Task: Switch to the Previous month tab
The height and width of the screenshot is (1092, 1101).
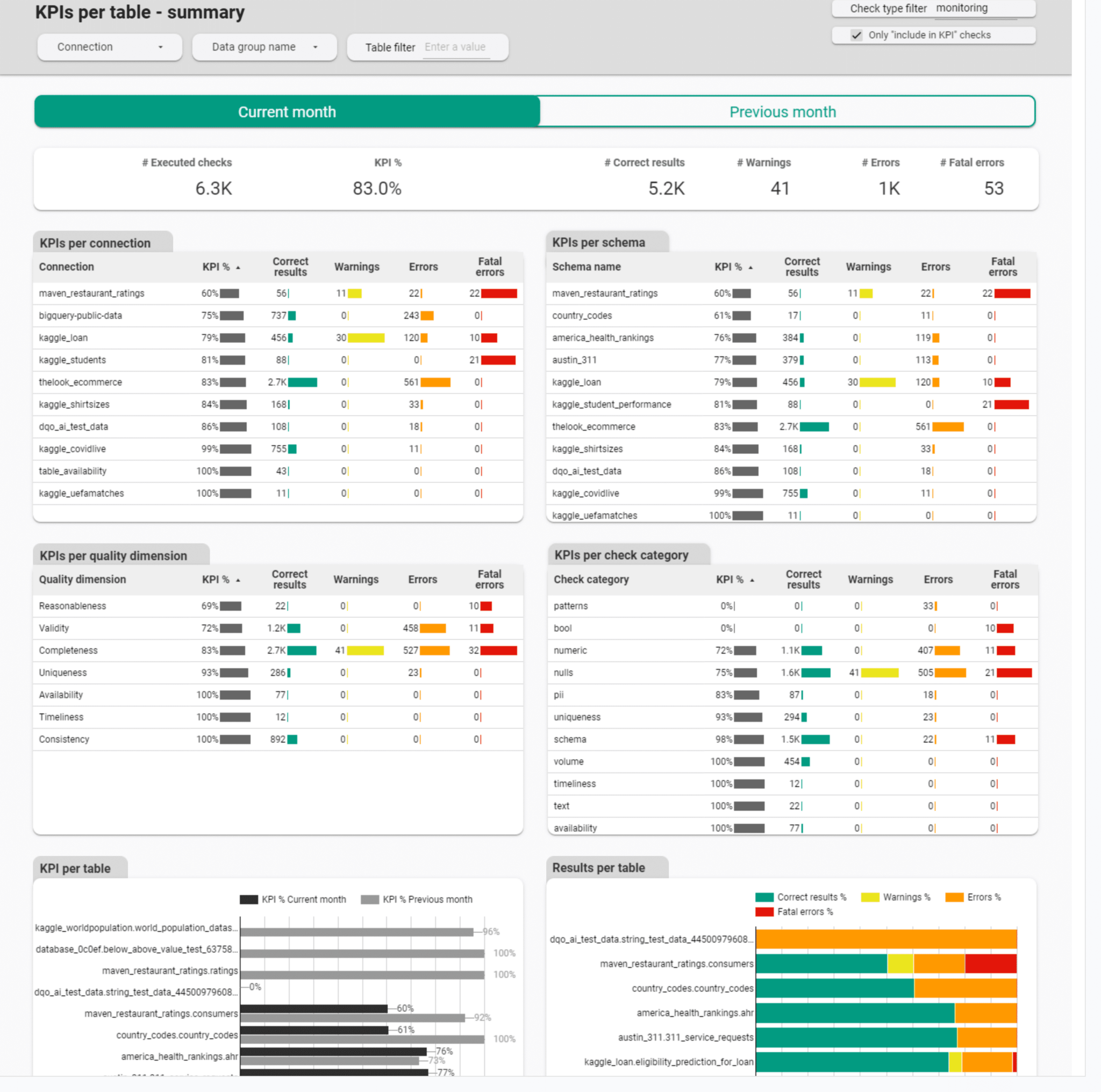Action: pos(782,112)
